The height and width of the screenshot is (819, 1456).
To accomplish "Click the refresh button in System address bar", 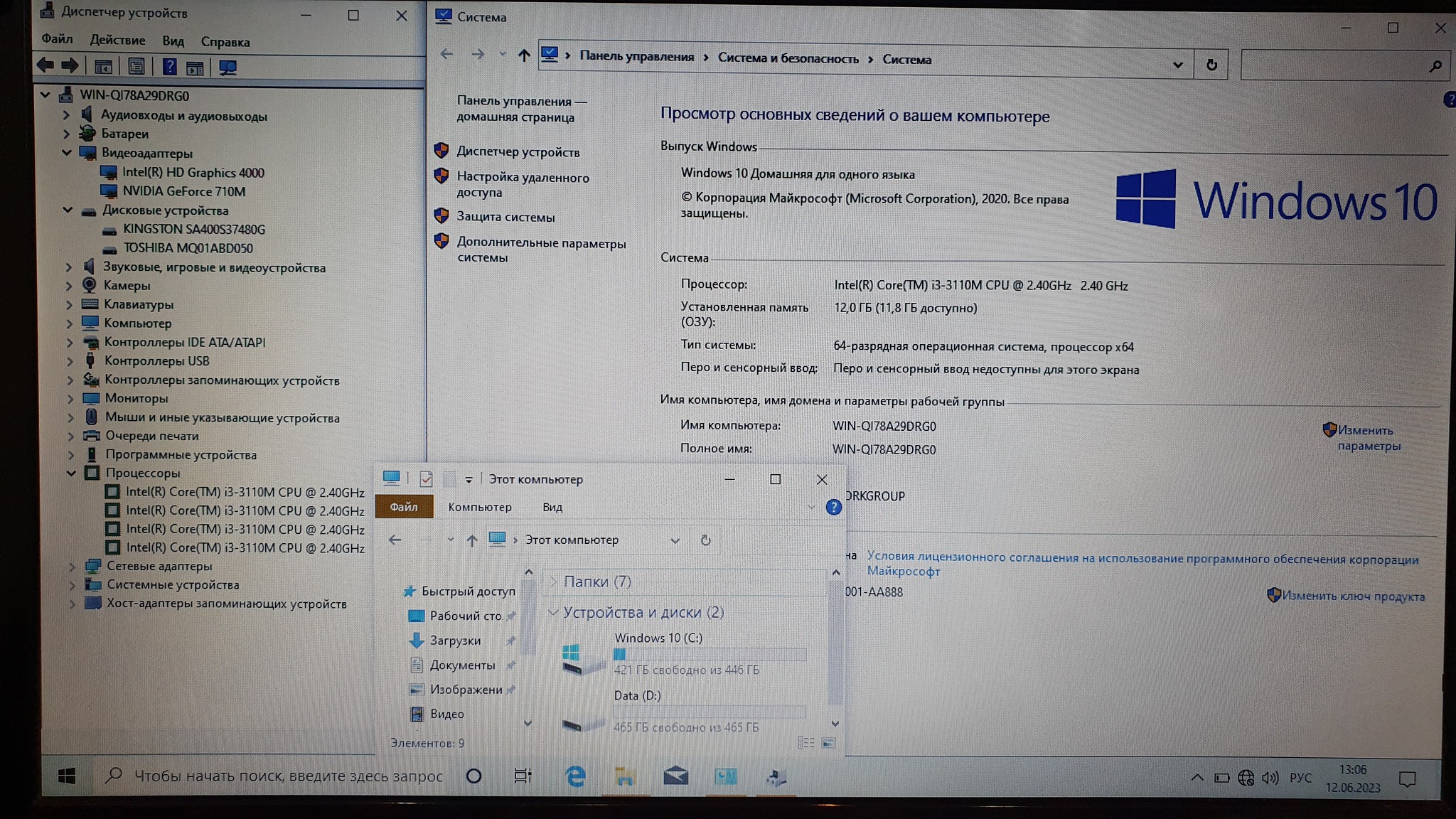I will [1211, 65].
